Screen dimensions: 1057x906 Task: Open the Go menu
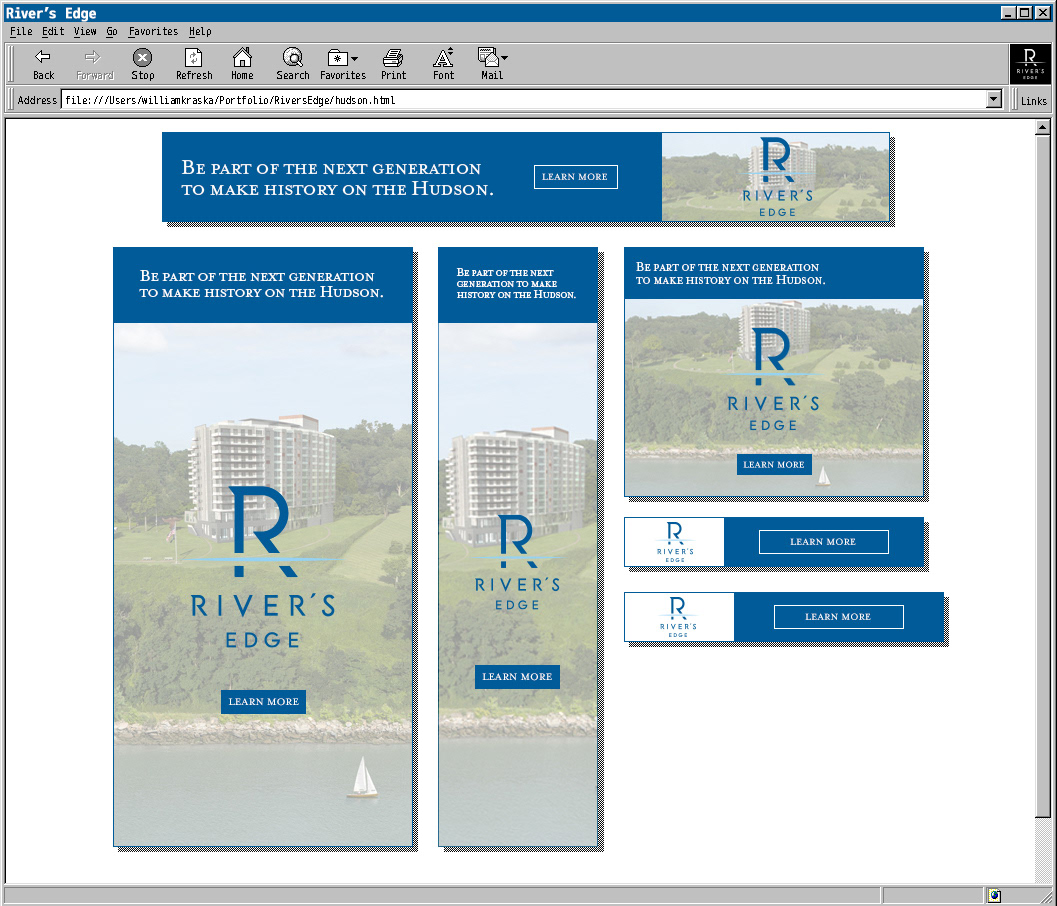(x=112, y=31)
